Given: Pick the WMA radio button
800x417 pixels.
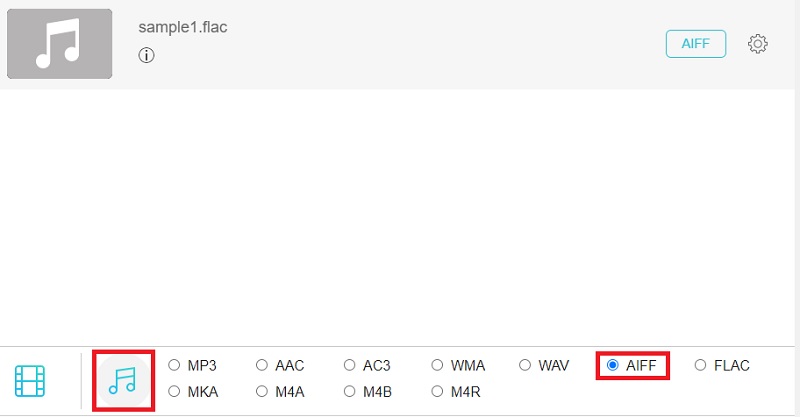Looking at the screenshot, I should click(x=438, y=365).
